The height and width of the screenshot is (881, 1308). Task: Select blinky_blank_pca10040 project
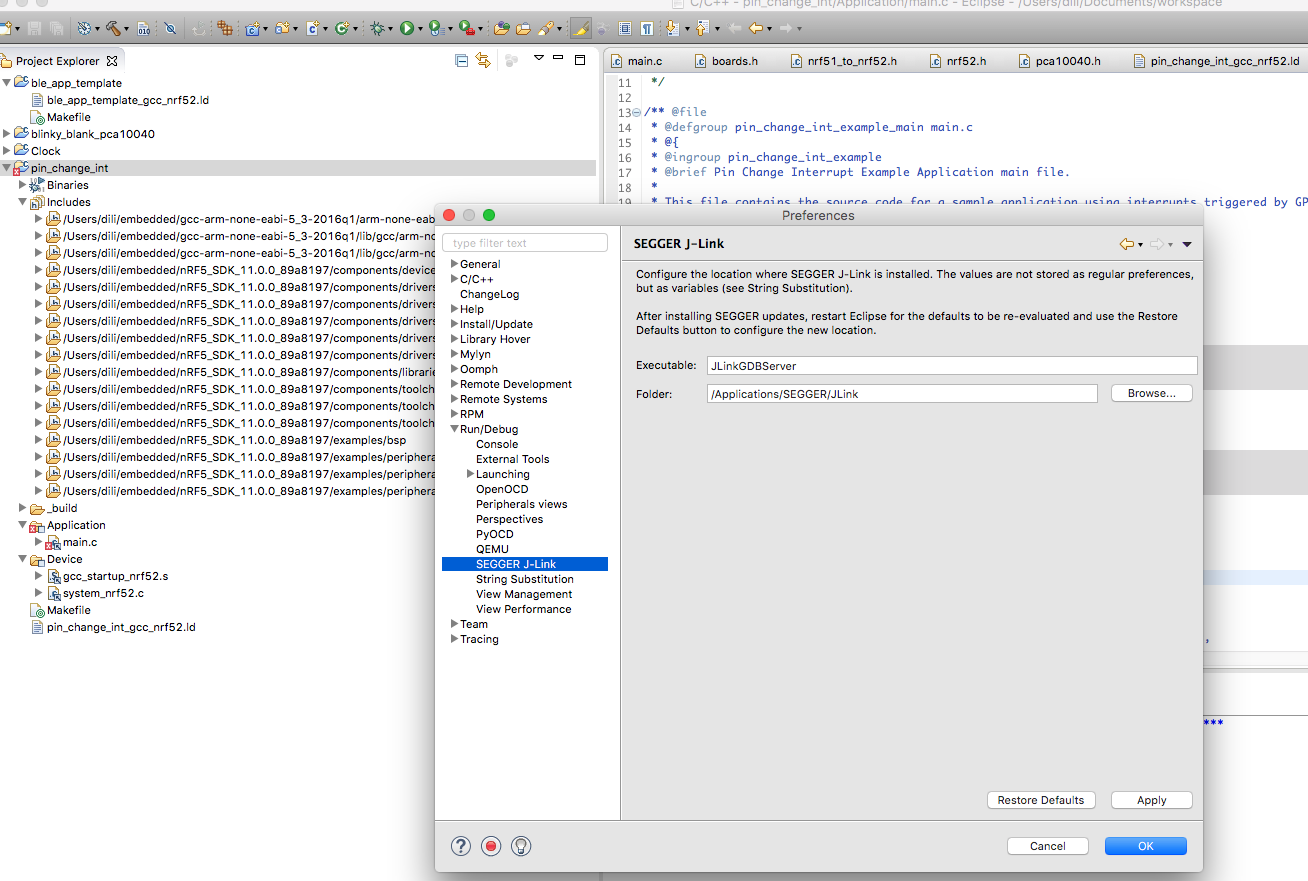click(92, 134)
